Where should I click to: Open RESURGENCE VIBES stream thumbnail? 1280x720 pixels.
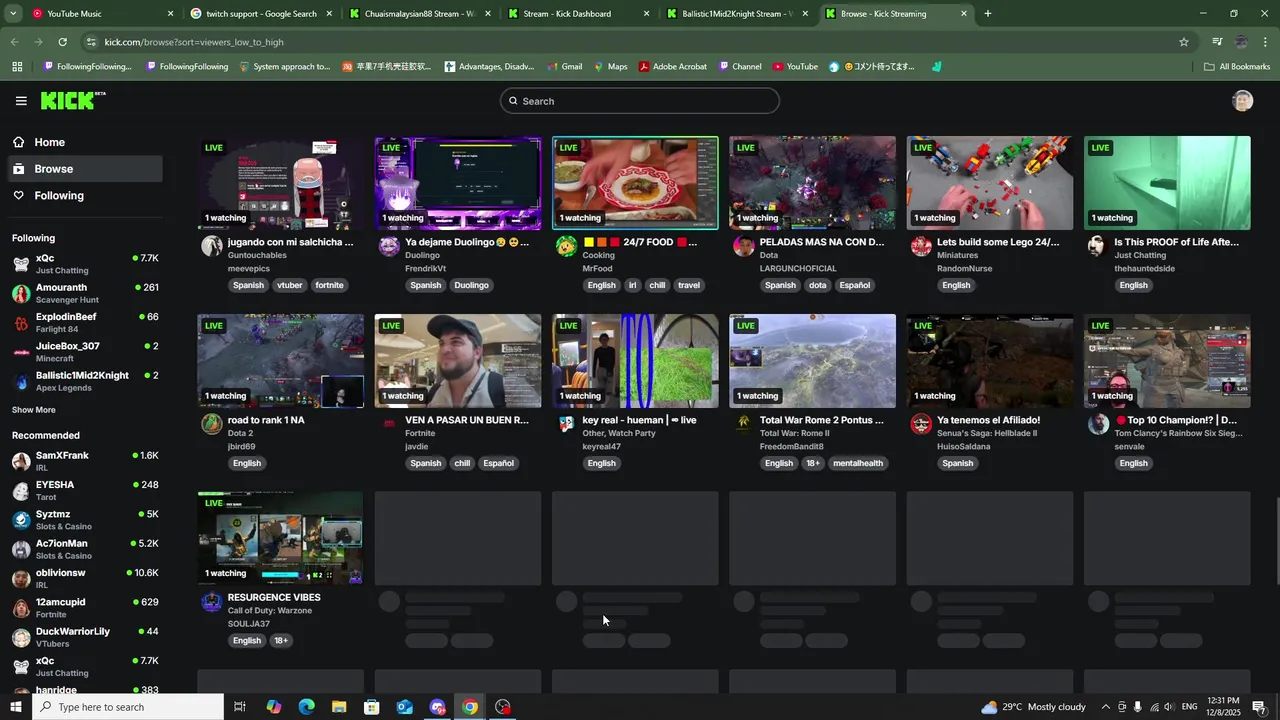click(x=280, y=538)
